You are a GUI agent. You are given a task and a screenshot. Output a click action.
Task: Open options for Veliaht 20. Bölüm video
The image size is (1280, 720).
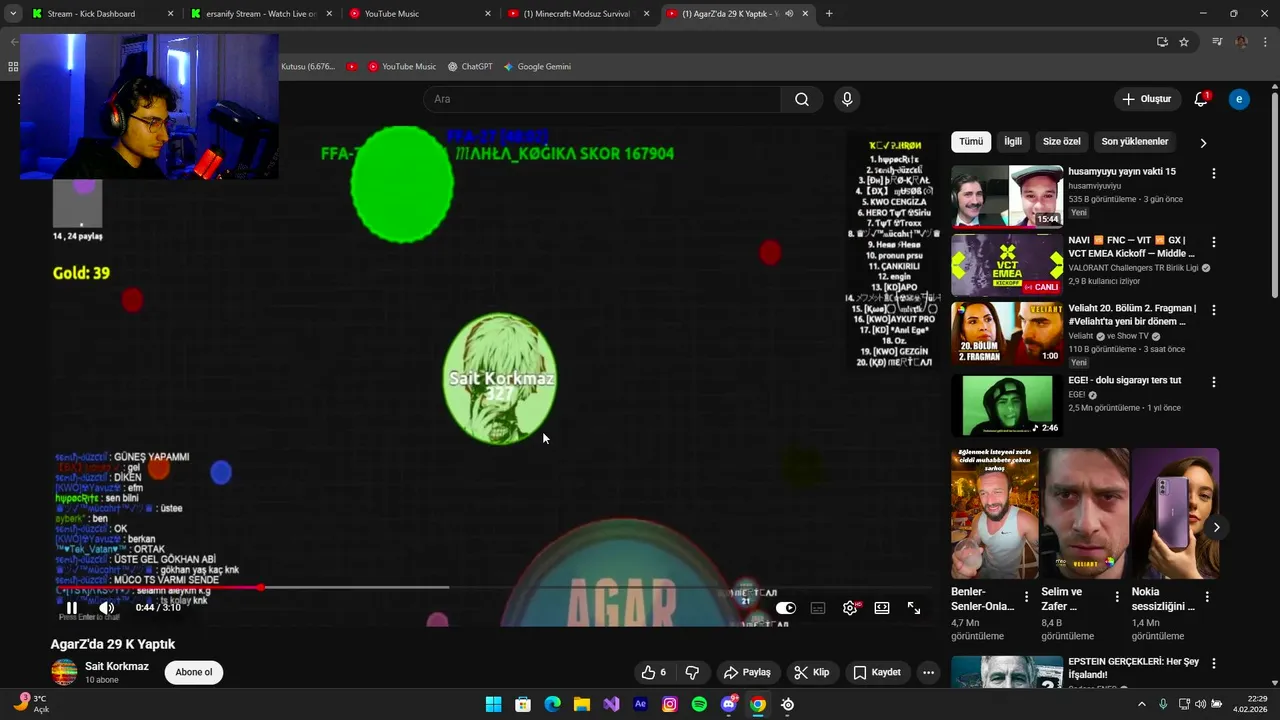point(1214,310)
